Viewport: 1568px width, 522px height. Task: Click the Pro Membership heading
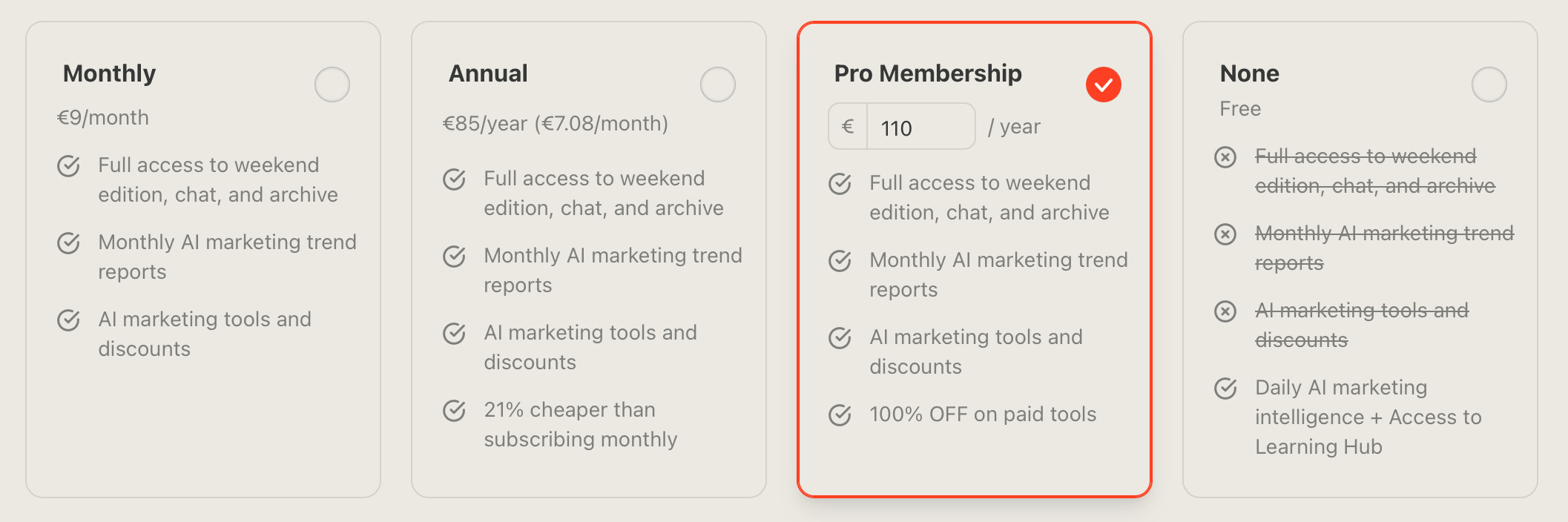tap(928, 73)
